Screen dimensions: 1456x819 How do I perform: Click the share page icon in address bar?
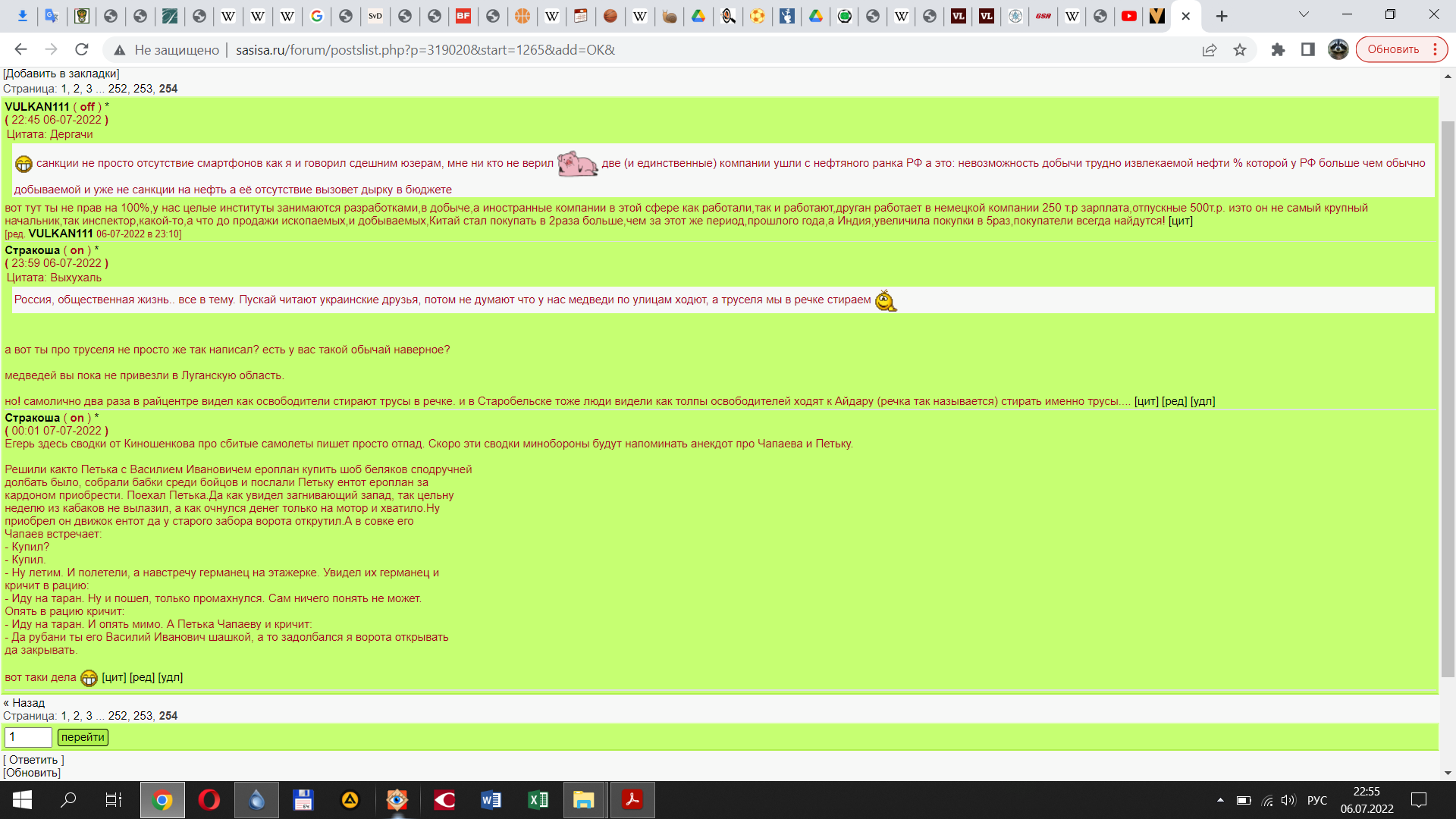[x=1210, y=49]
